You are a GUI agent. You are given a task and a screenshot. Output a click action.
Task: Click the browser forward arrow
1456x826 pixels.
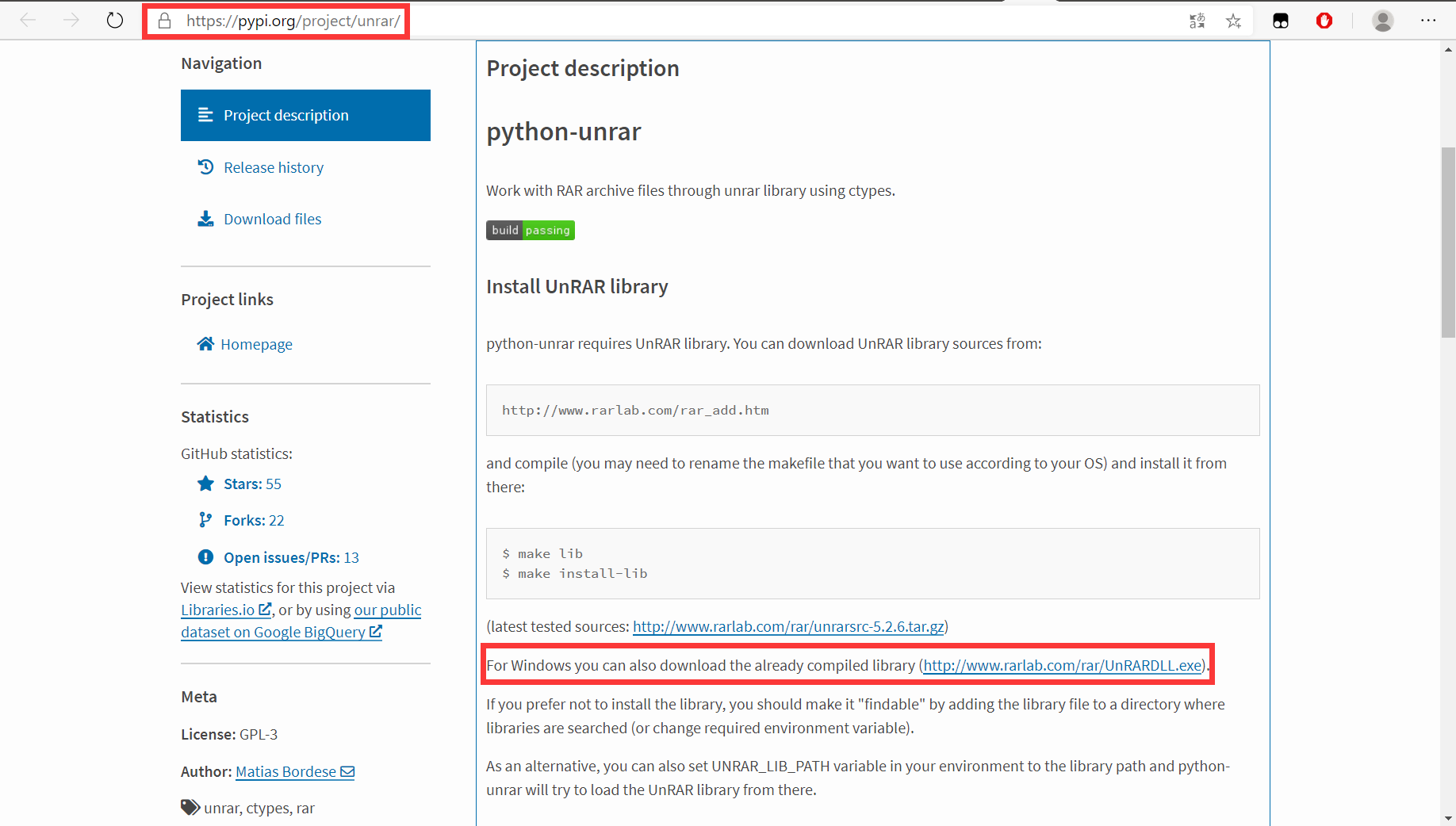point(71,21)
